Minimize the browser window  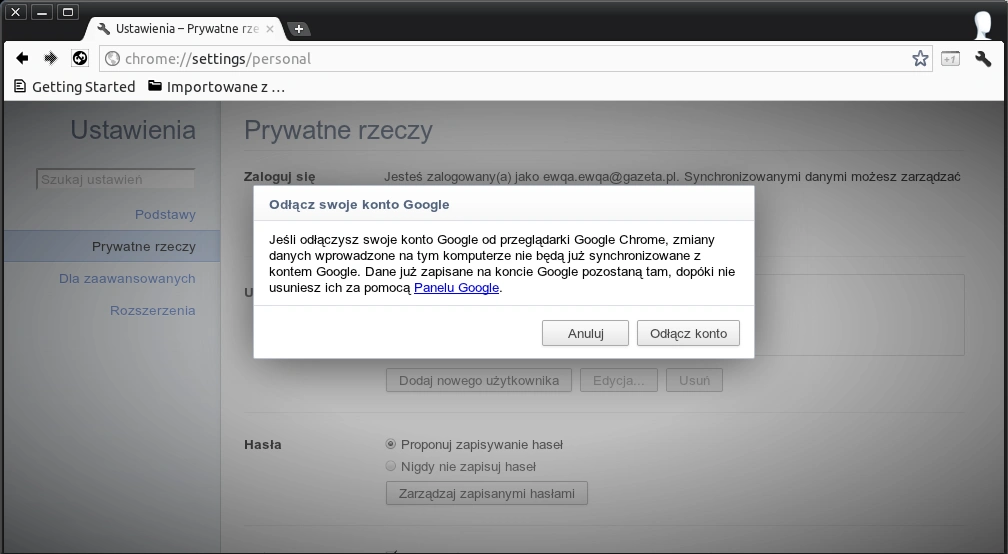pyautogui.click(x=42, y=12)
